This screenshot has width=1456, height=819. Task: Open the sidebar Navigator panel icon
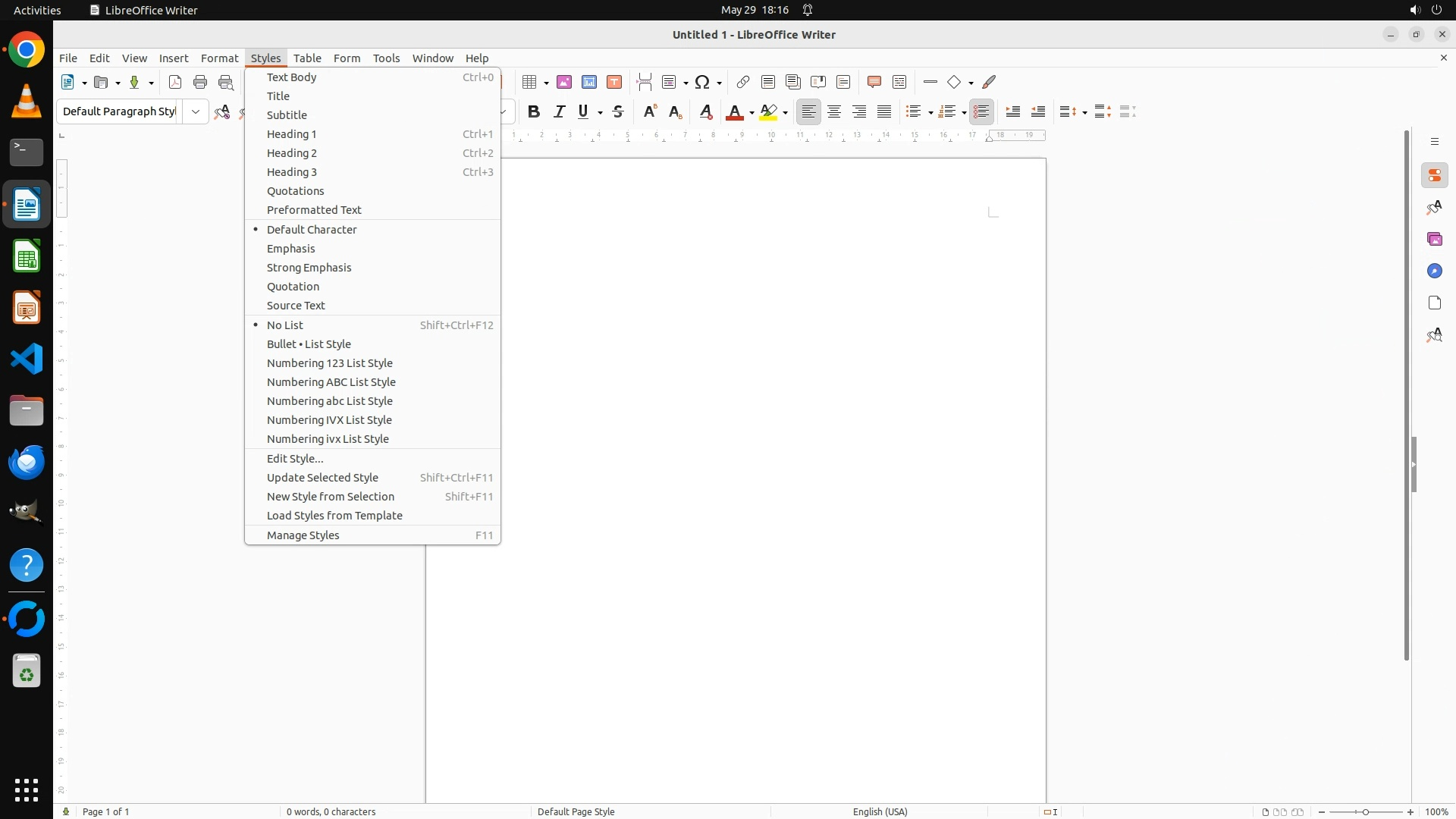click(x=1434, y=271)
